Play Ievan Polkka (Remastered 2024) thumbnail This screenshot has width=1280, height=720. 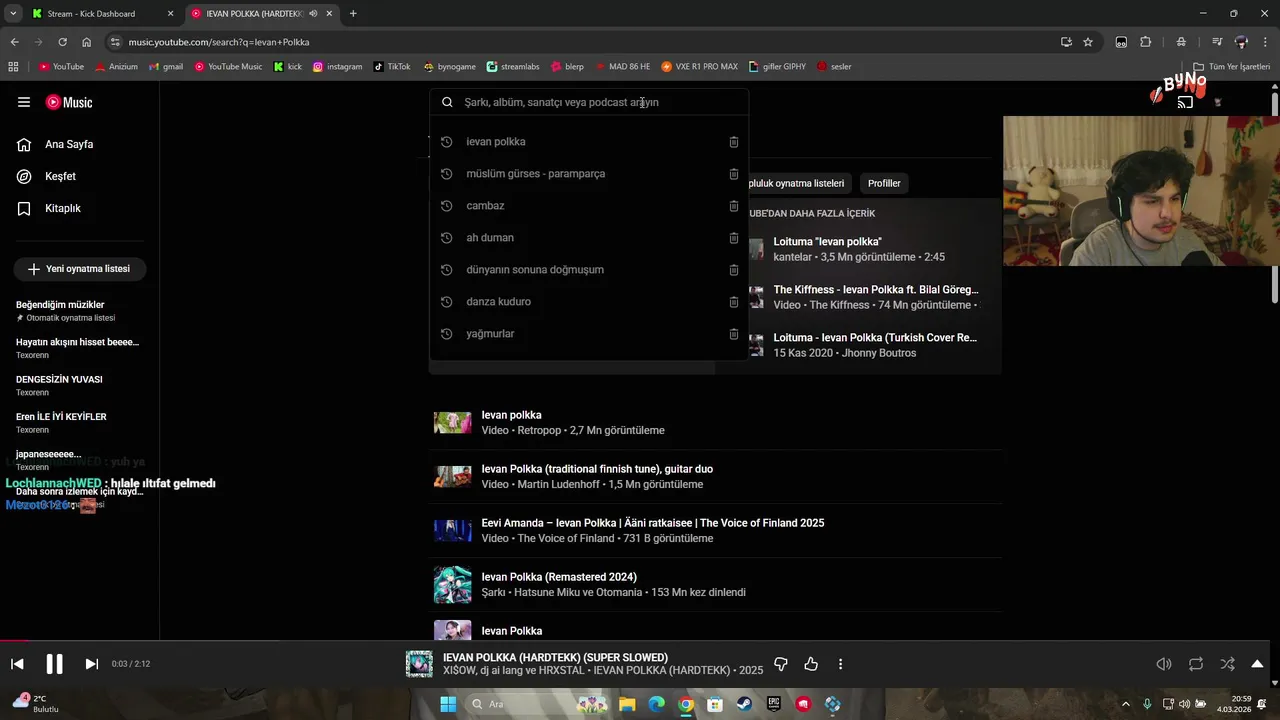tap(453, 584)
